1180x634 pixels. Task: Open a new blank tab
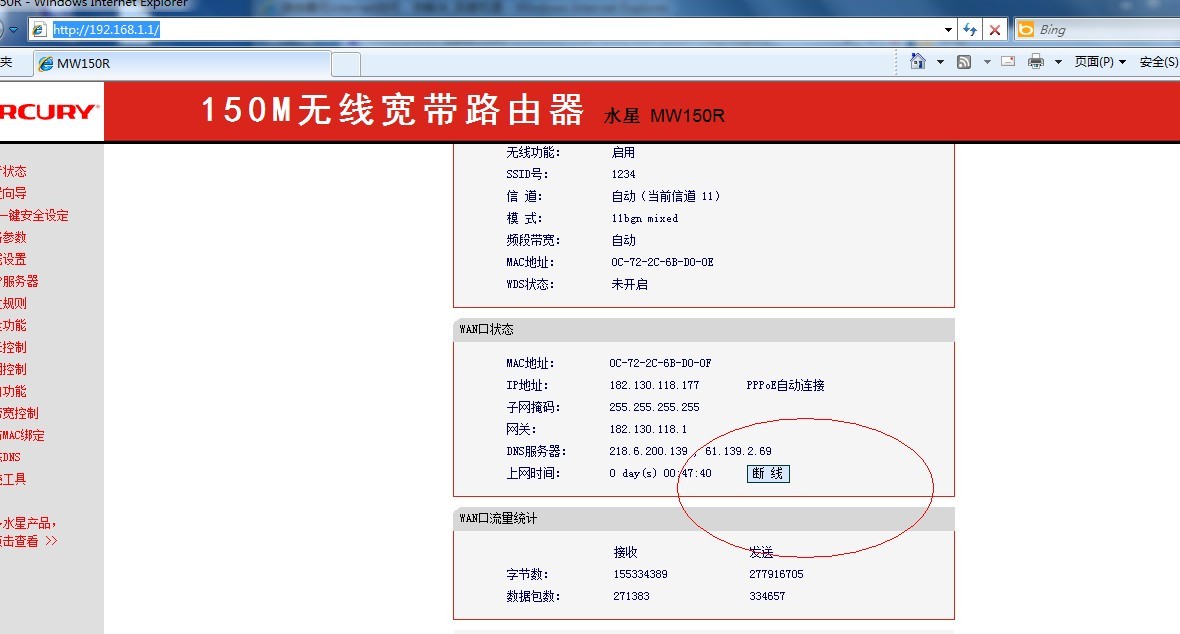tap(345, 64)
